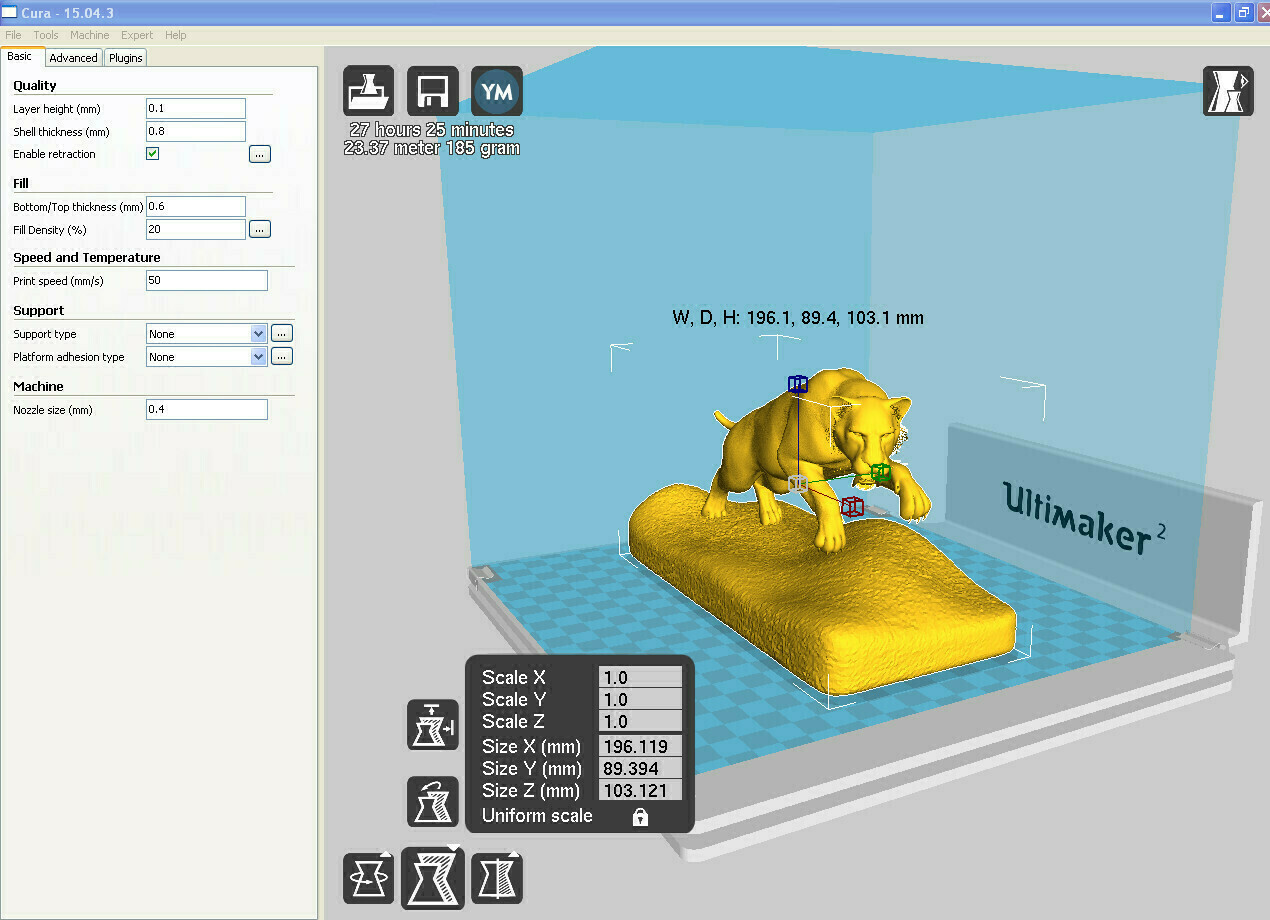
Task: Click the green Y-axis scale handle
Action: 880,472
